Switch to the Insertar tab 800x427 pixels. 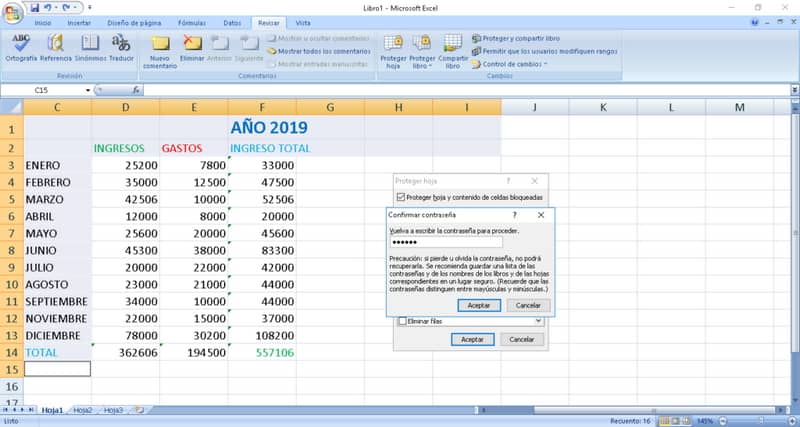(79, 23)
